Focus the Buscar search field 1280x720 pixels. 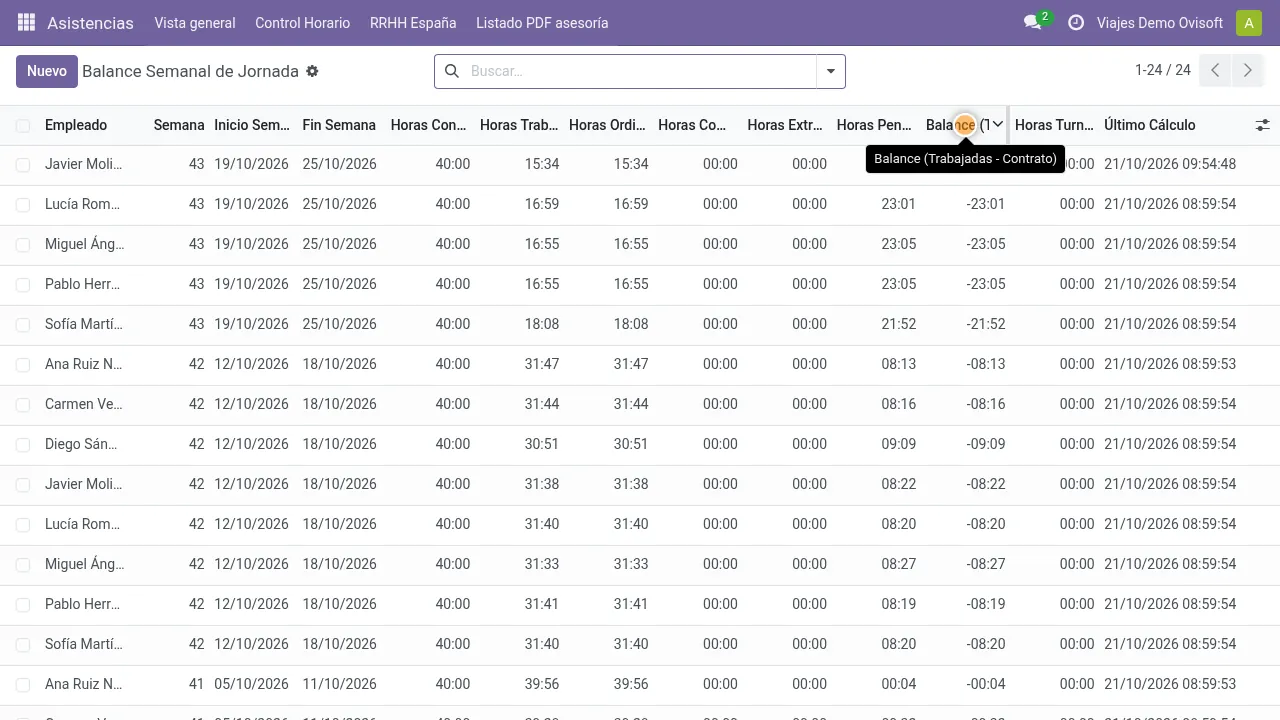(640, 71)
